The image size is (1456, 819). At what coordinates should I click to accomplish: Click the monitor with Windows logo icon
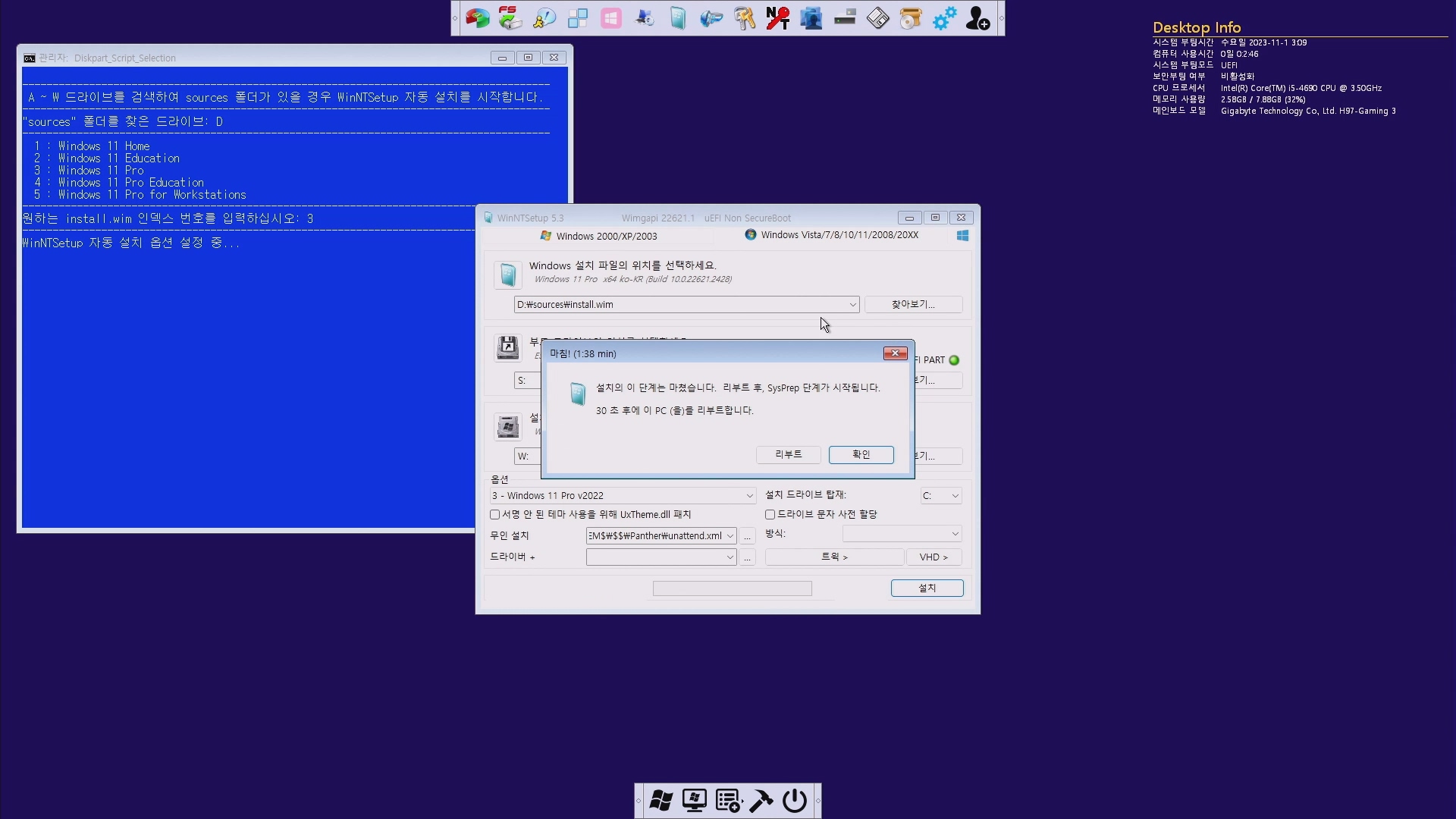tap(694, 801)
